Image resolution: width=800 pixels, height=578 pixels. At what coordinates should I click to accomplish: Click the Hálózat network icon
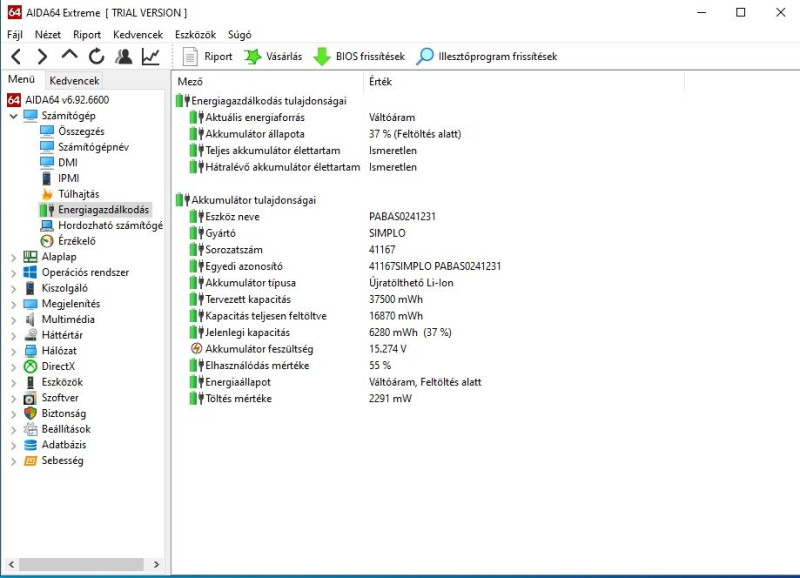click(31, 350)
